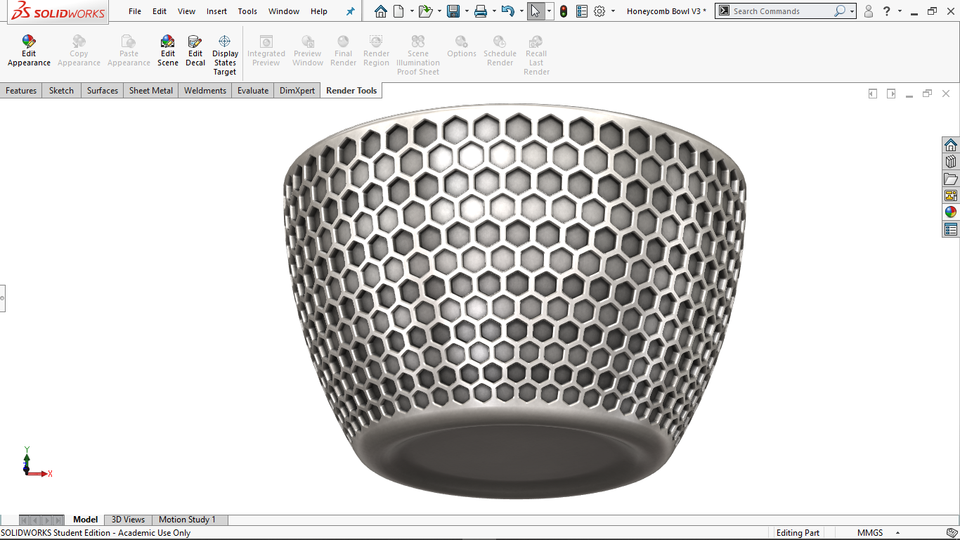Open the Help question mark dropdown arrow
This screenshot has height=540, width=960.
coord(899,12)
